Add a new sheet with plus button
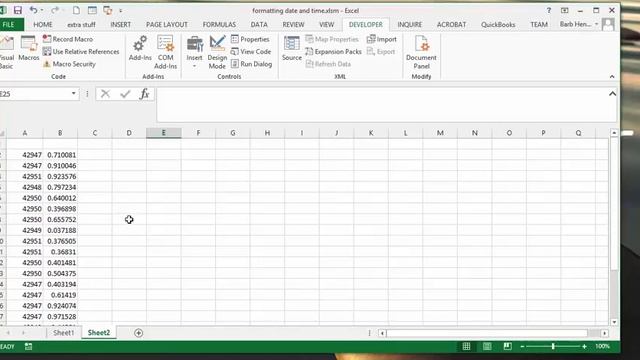 (x=138, y=333)
